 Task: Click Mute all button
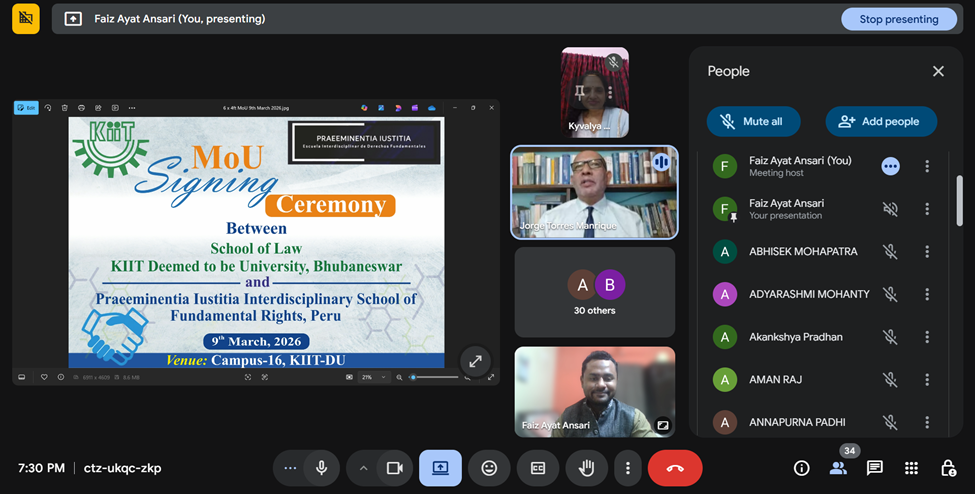coord(754,121)
